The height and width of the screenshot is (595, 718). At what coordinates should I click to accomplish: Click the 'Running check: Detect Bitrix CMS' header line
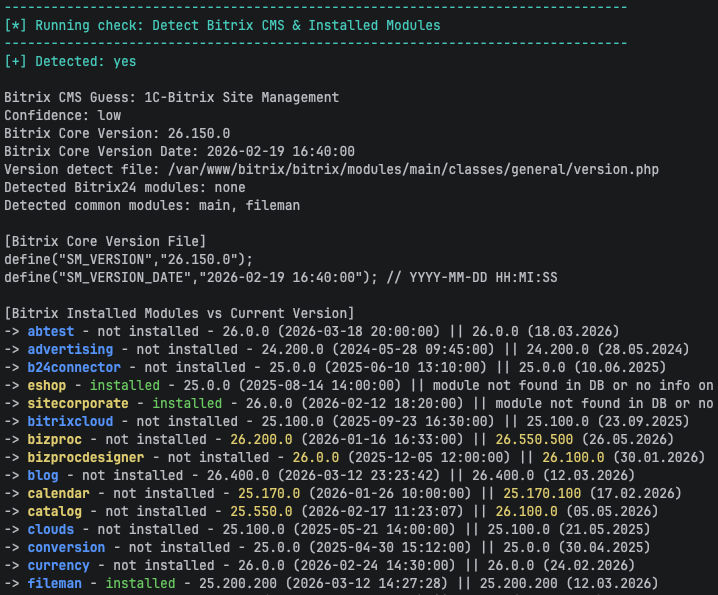tap(222, 25)
